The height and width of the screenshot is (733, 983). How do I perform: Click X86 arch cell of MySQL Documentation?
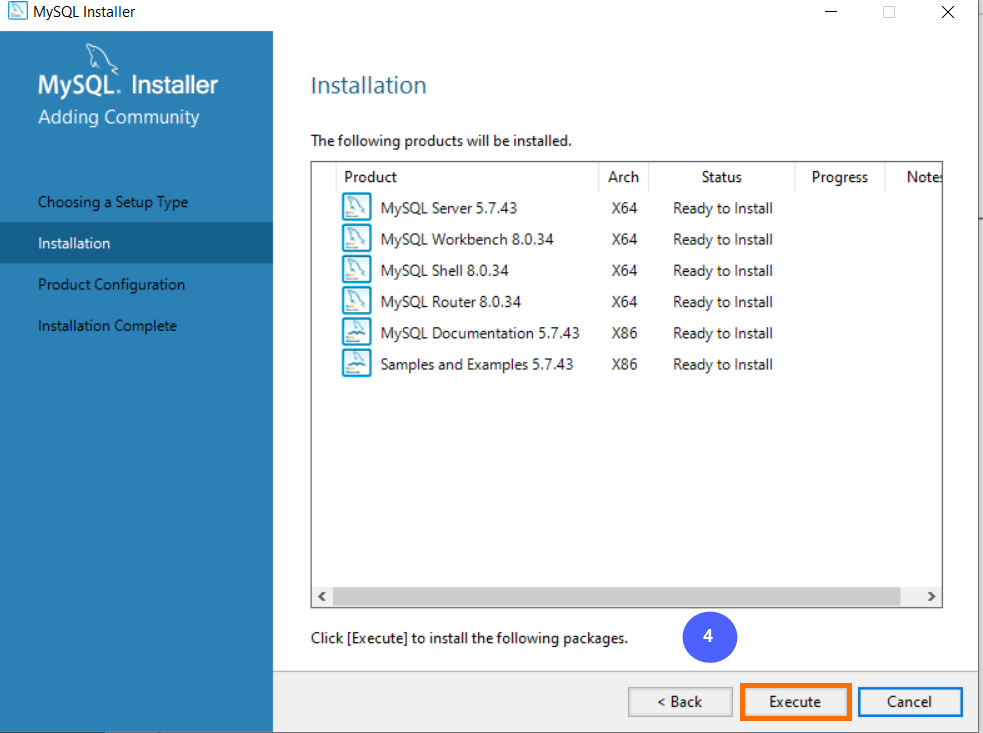624,333
